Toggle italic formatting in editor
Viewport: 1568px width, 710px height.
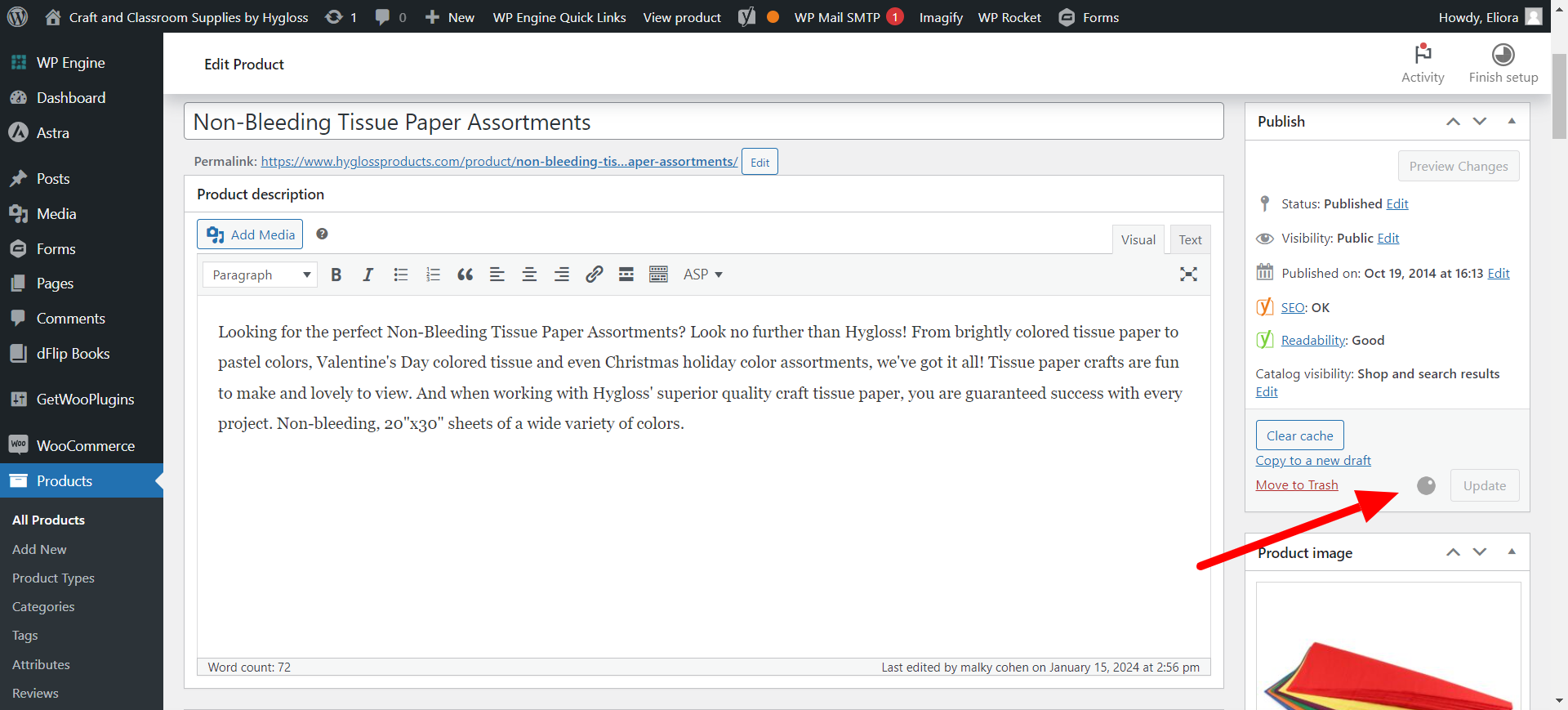368,275
